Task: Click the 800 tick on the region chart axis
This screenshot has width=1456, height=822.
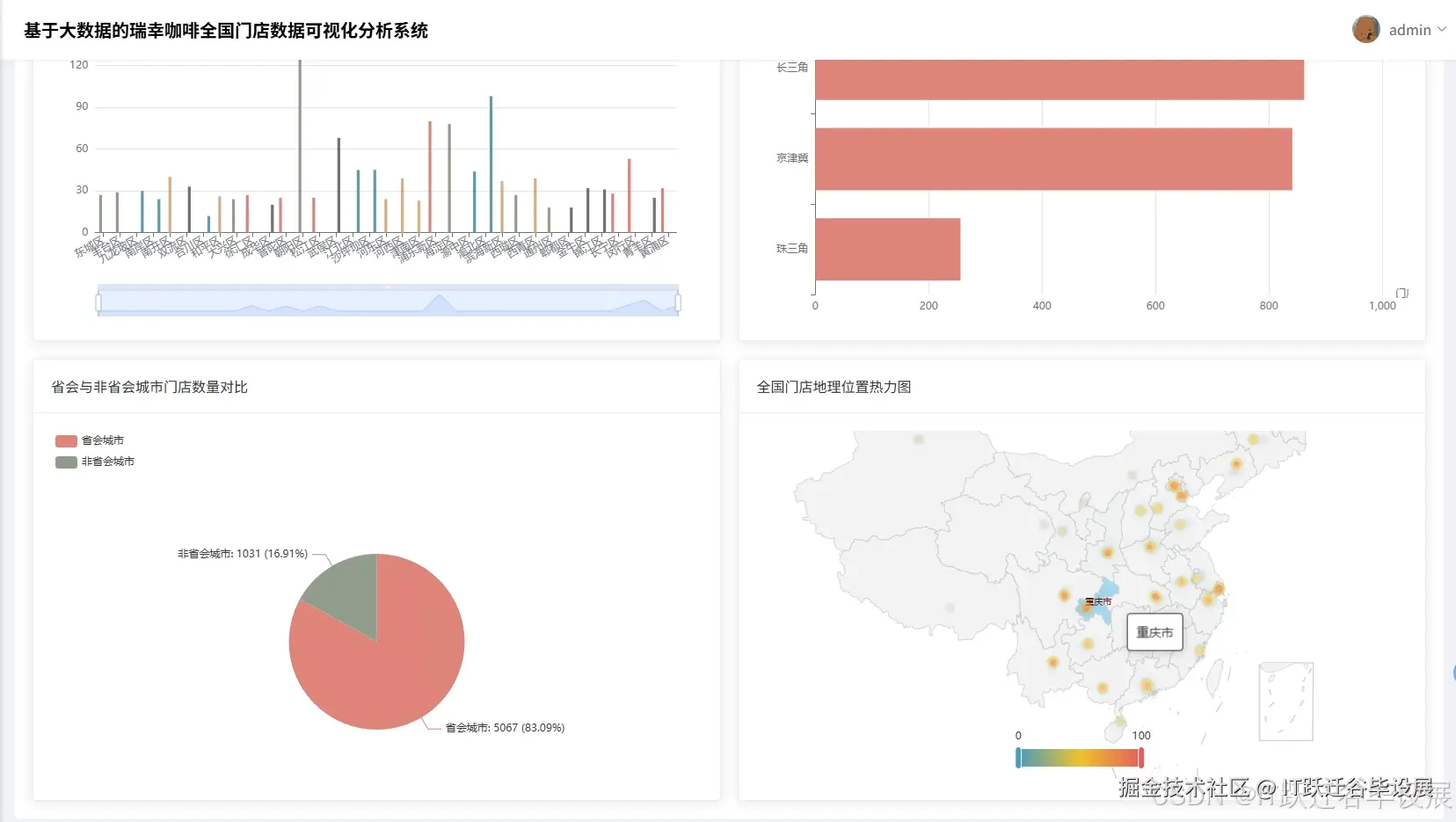Action: point(1269,306)
